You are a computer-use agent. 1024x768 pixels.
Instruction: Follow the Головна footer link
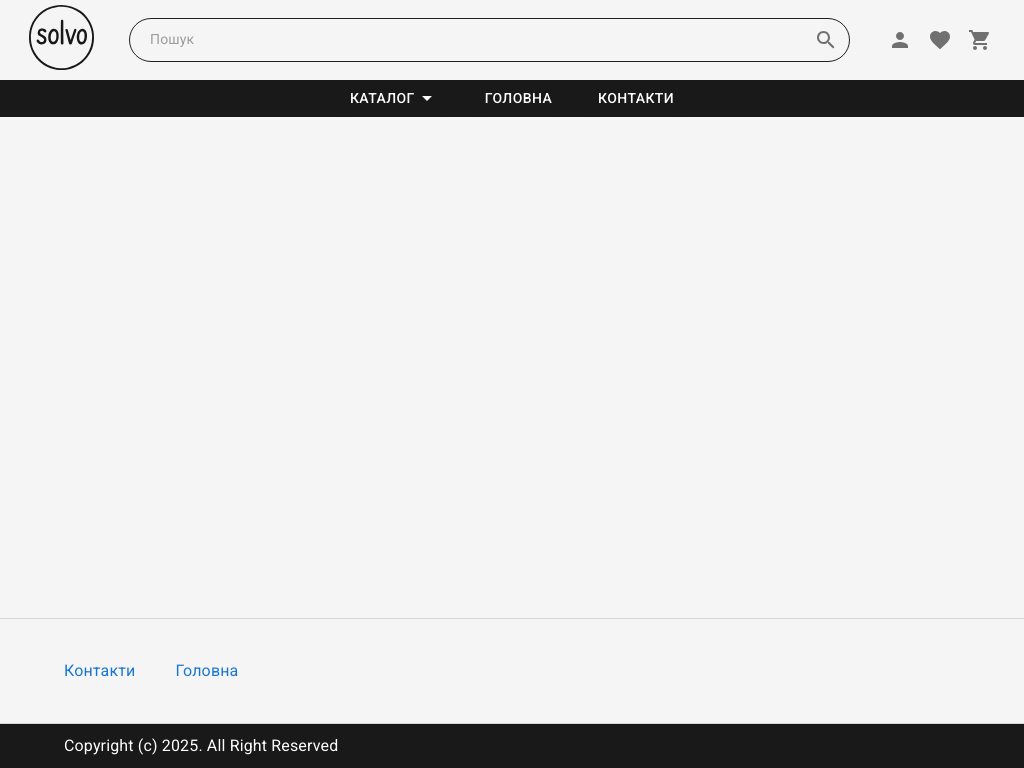pyautogui.click(x=206, y=671)
